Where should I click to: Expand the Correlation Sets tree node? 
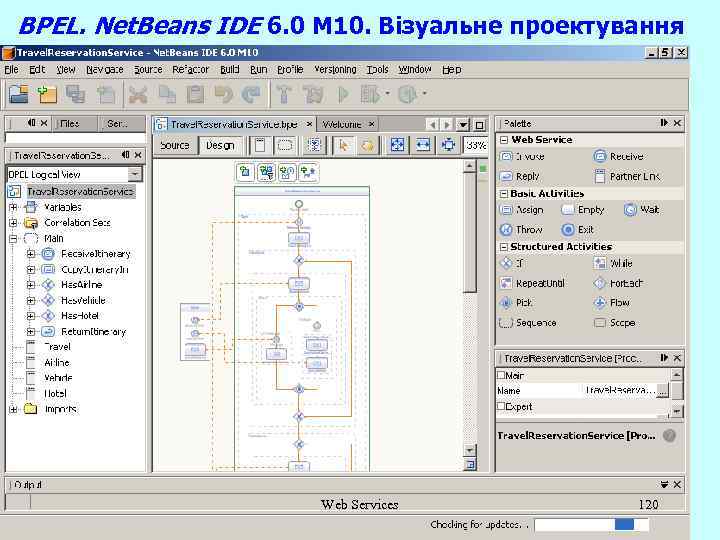pyautogui.click(x=13, y=223)
